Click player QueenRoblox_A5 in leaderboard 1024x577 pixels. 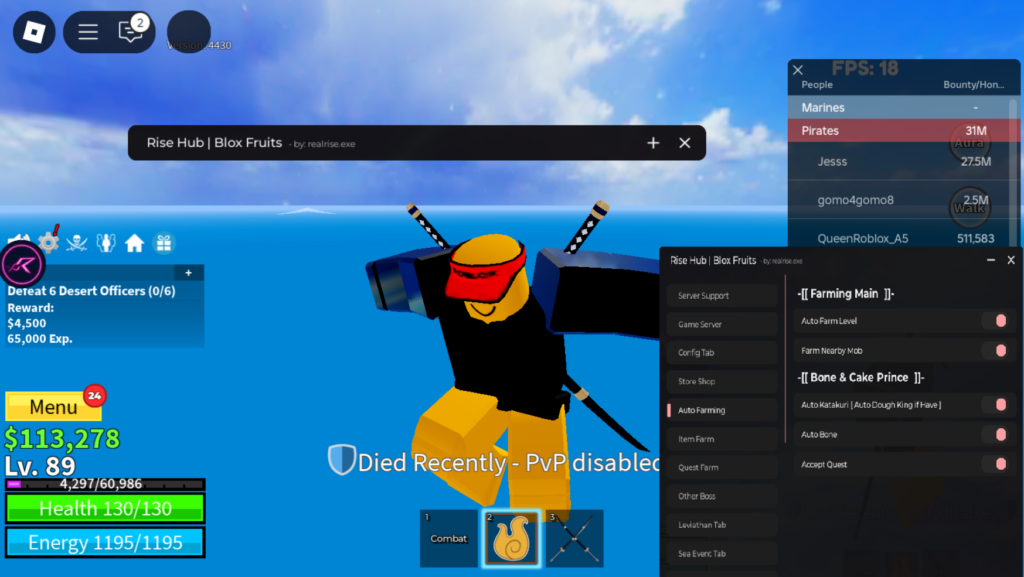pyautogui.click(x=899, y=238)
